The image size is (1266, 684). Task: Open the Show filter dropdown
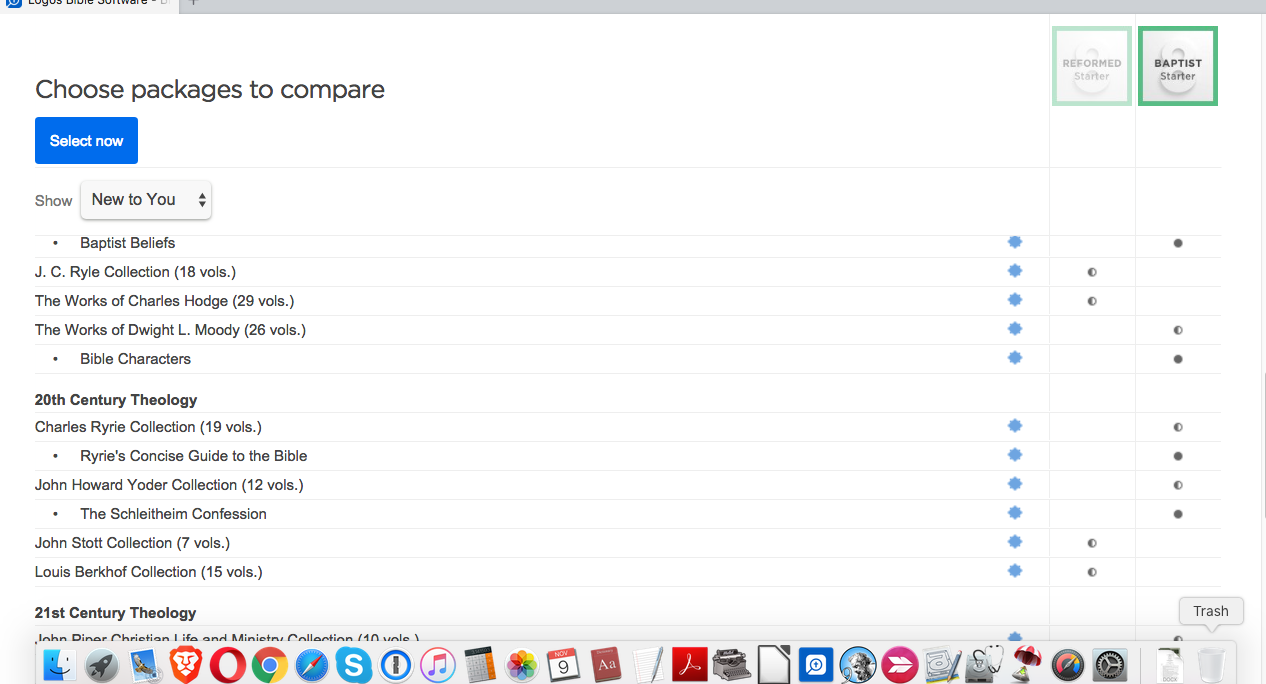tap(146, 200)
